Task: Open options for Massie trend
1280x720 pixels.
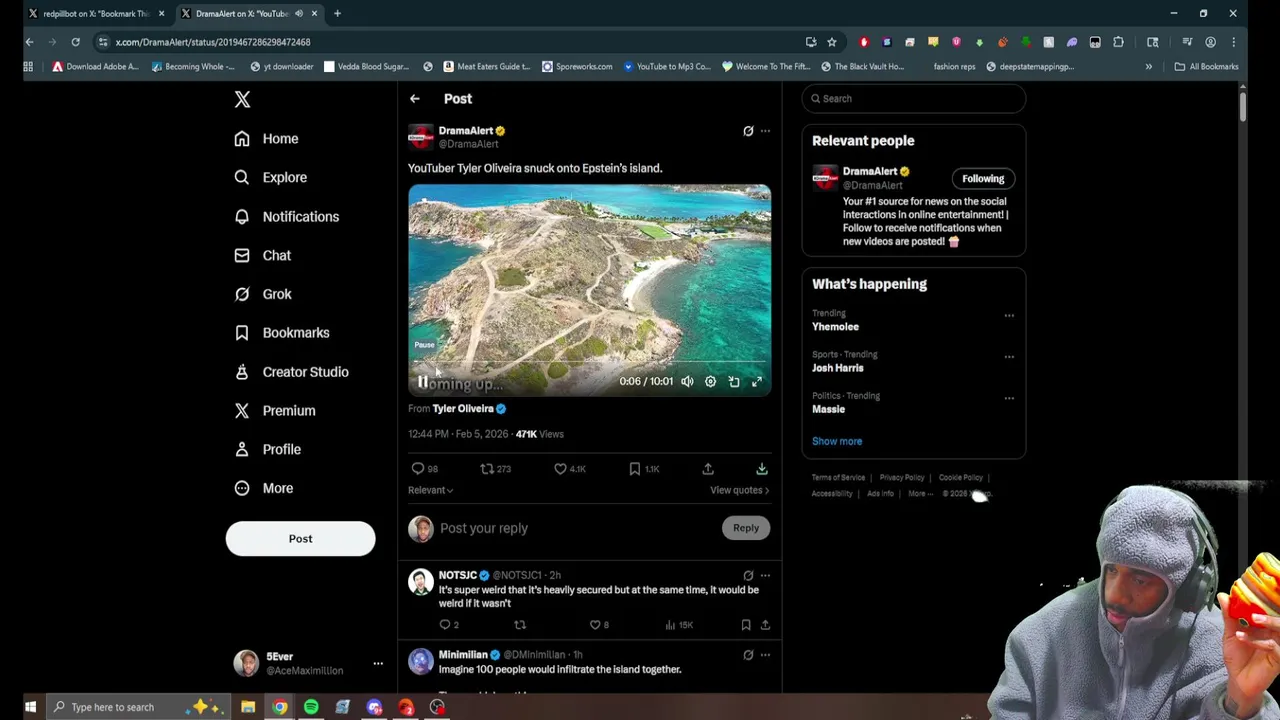Action: [1009, 398]
